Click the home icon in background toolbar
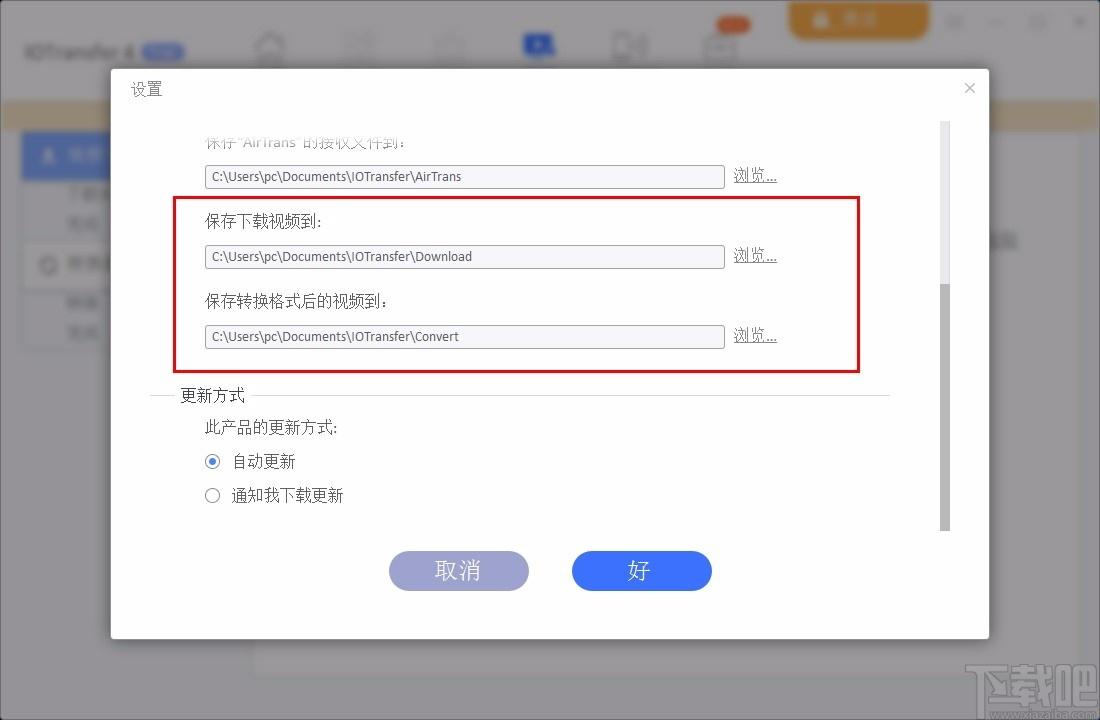The image size is (1100, 720). pyautogui.click(x=270, y=48)
